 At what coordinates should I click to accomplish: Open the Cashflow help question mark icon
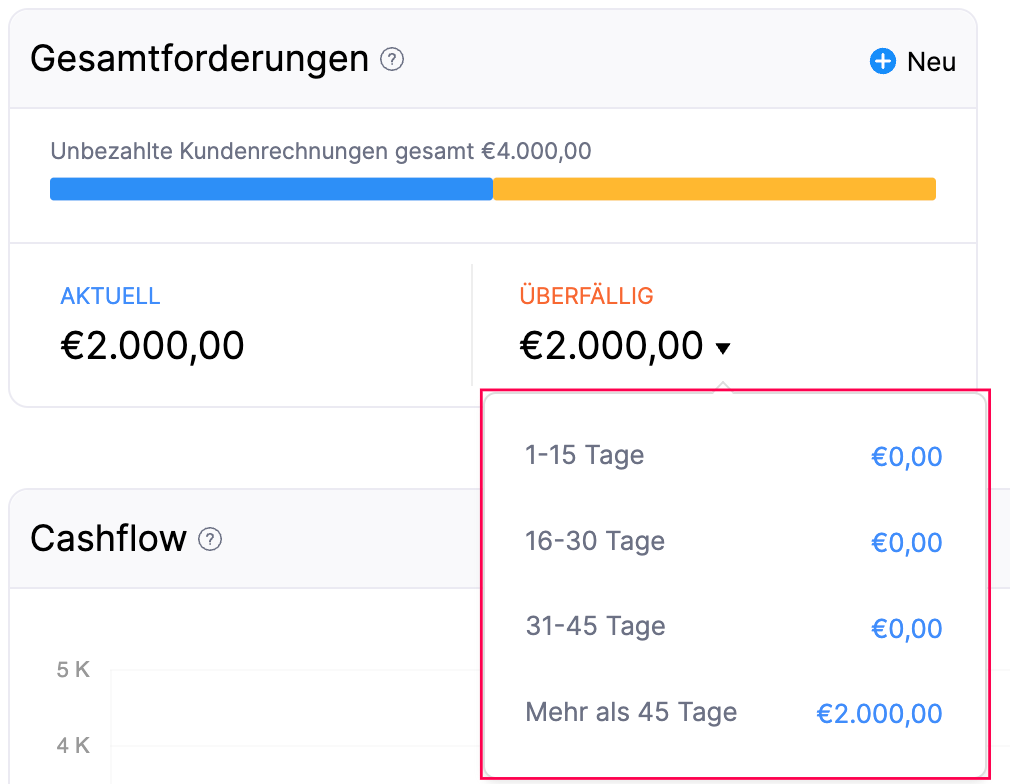pos(209,540)
